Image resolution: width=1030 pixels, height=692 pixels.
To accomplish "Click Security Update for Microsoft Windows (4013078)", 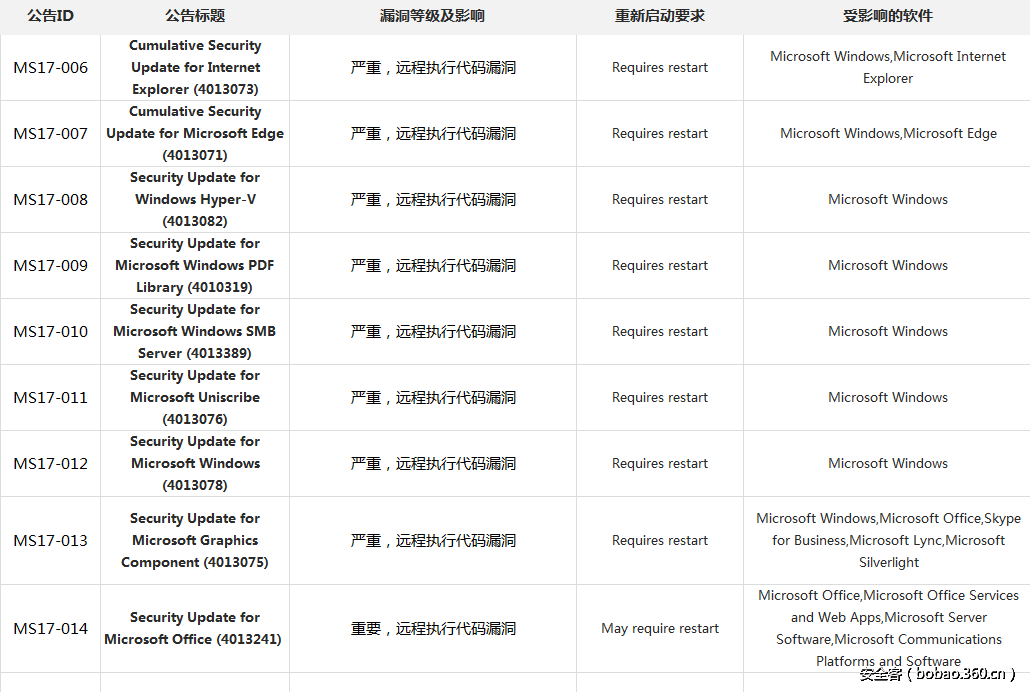I will [195, 463].
